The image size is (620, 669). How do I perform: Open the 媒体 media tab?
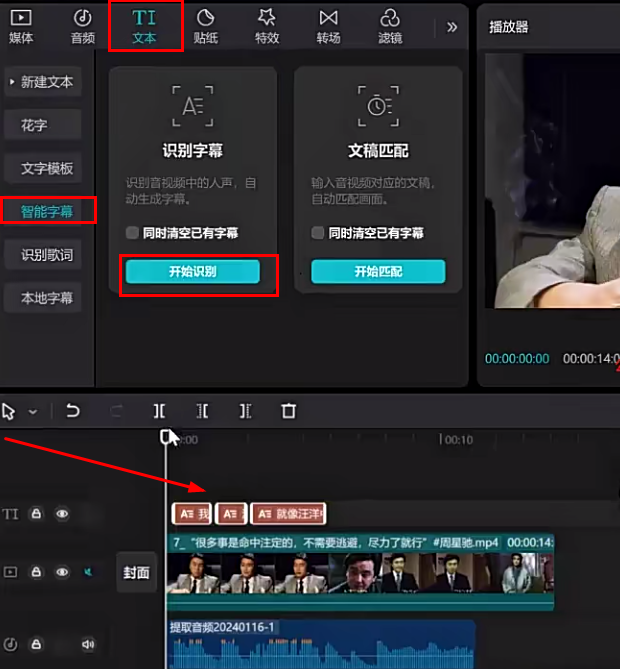click(x=20, y=27)
